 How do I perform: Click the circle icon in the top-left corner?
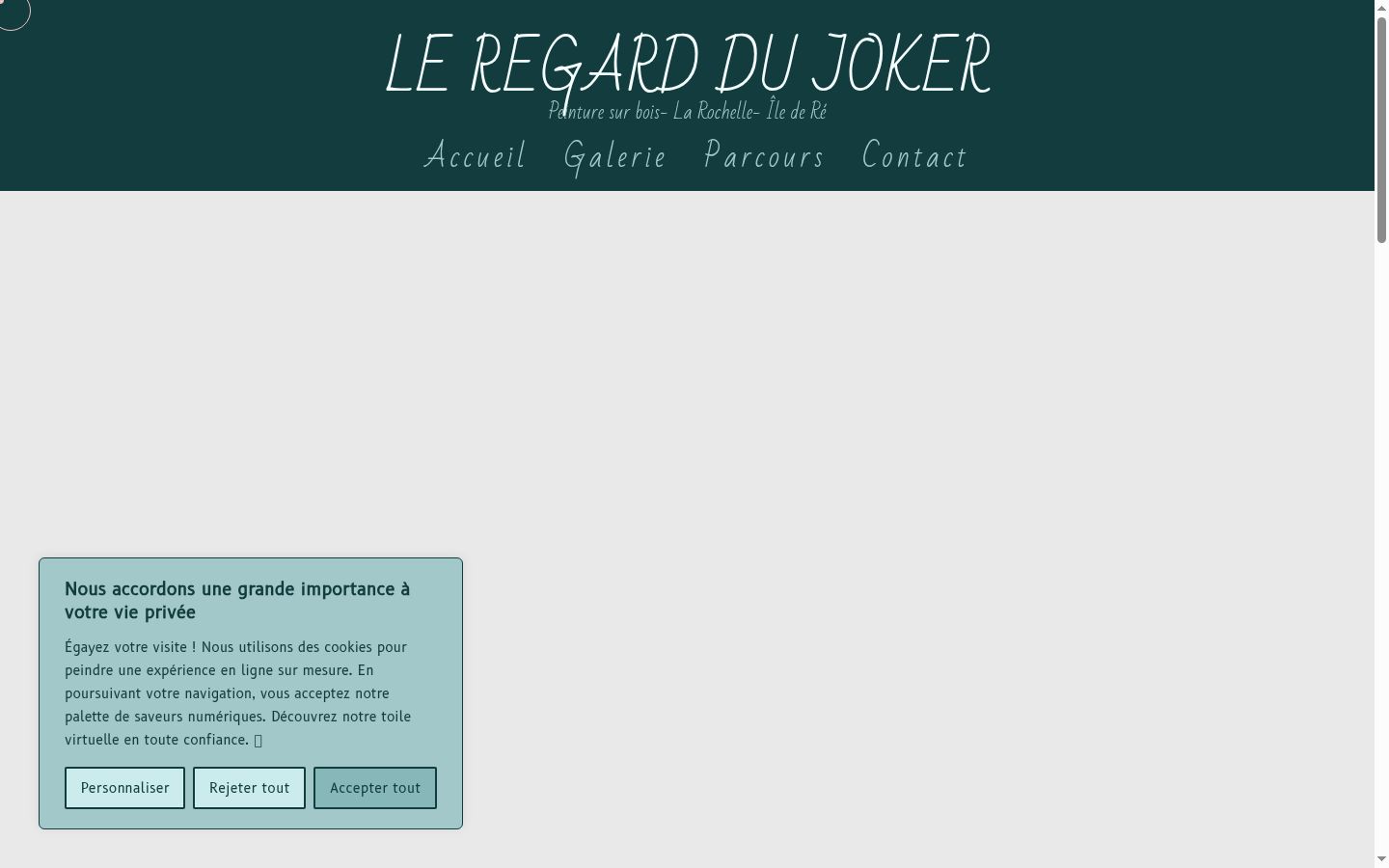tap(13, 13)
